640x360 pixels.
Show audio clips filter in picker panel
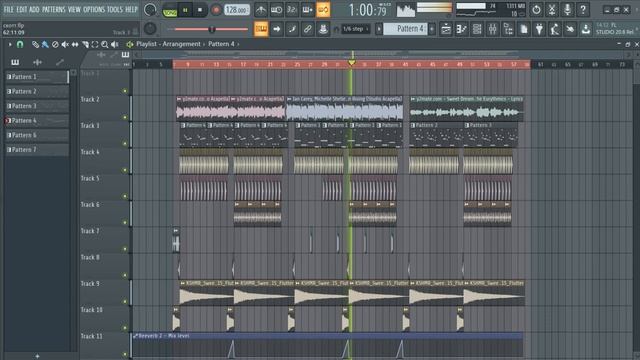click(37, 62)
